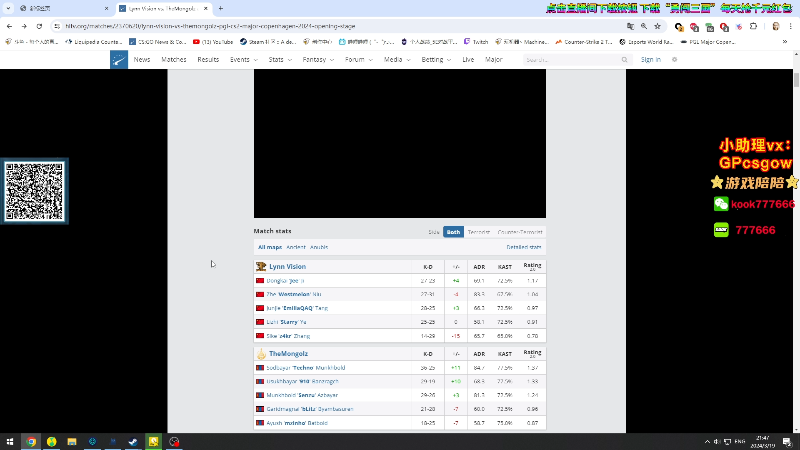
Task: Click the Lynn Vision team logo
Action: [x=261, y=266]
